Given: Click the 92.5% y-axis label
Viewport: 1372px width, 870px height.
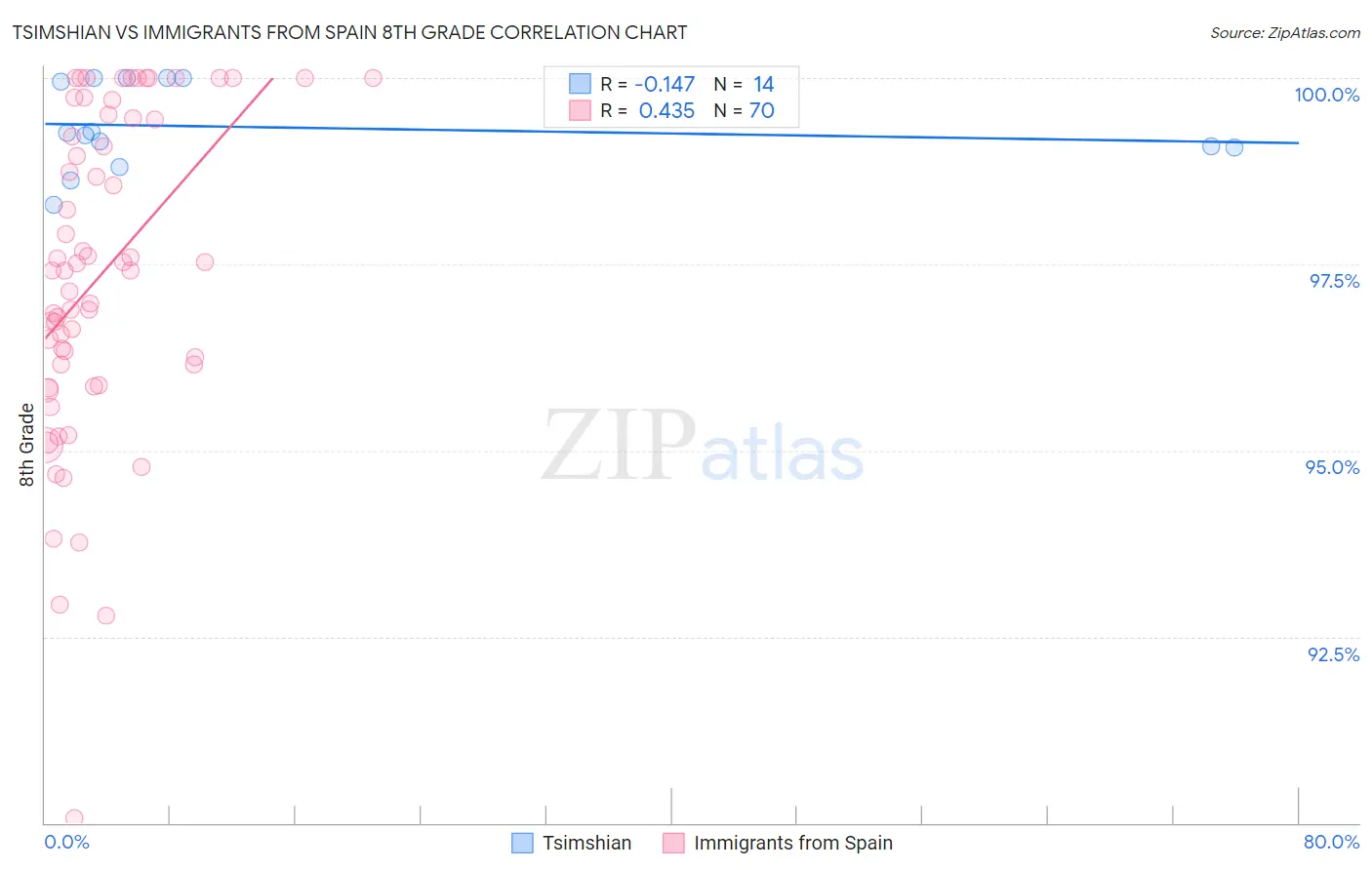Looking at the screenshot, I should (1333, 654).
